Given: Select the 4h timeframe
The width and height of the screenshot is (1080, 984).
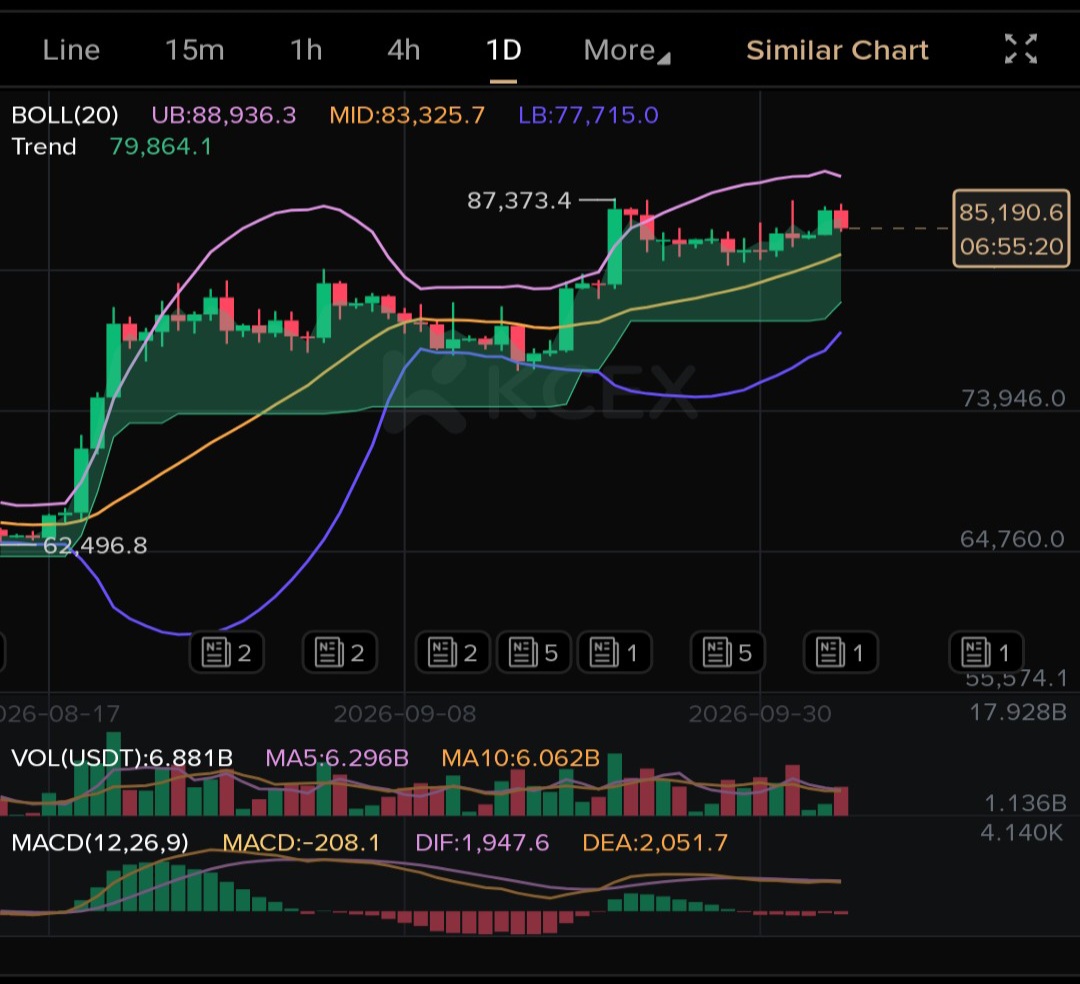Looking at the screenshot, I should [404, 50].
